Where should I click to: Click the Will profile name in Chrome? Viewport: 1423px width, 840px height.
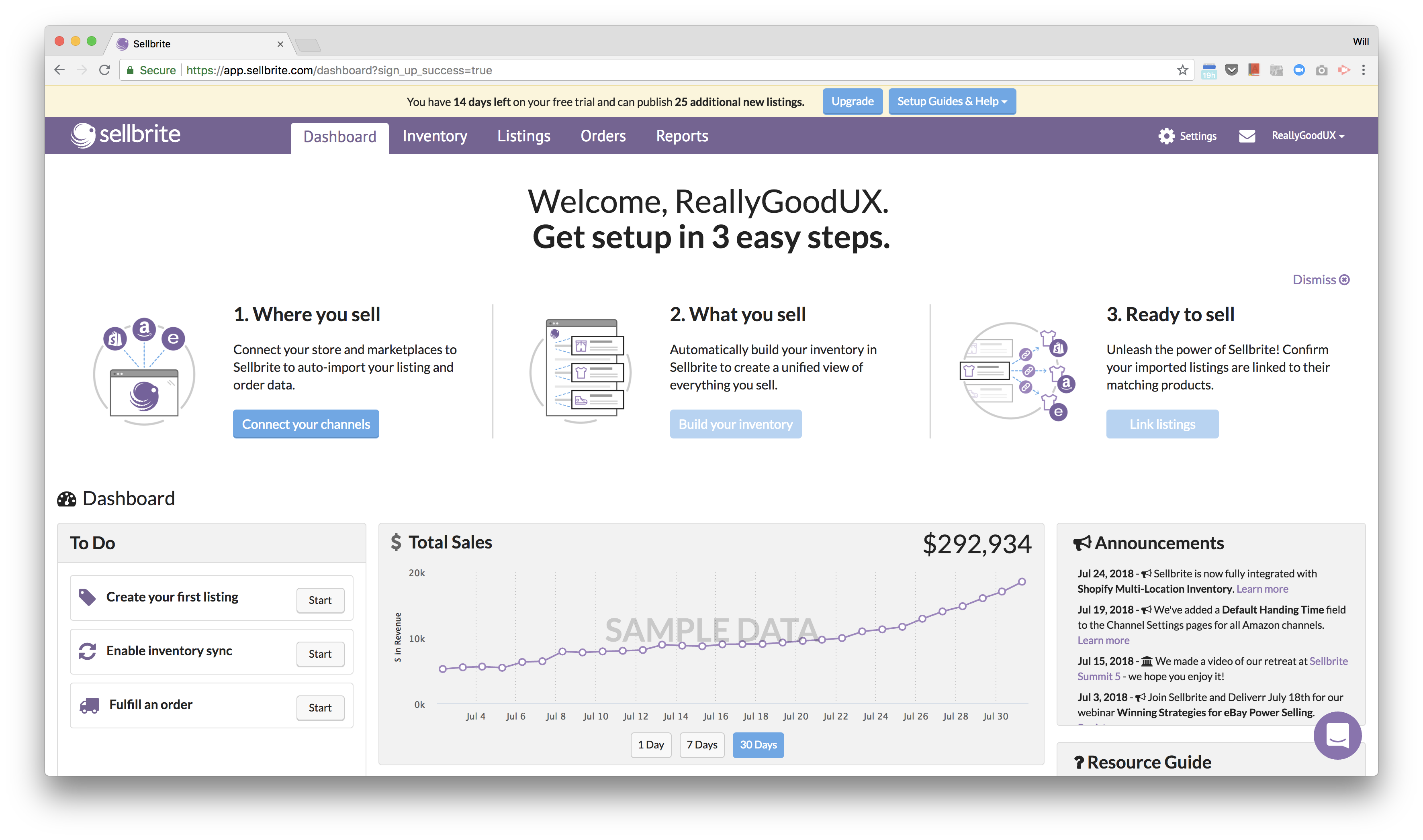tap(1360, 41)
